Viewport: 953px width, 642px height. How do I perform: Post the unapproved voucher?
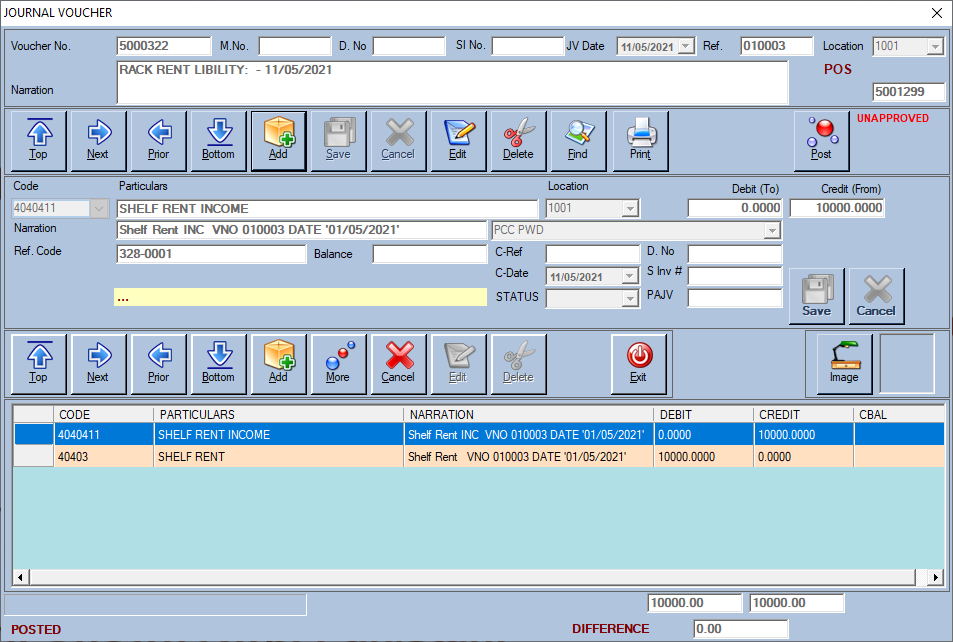(x=821, y=140)
